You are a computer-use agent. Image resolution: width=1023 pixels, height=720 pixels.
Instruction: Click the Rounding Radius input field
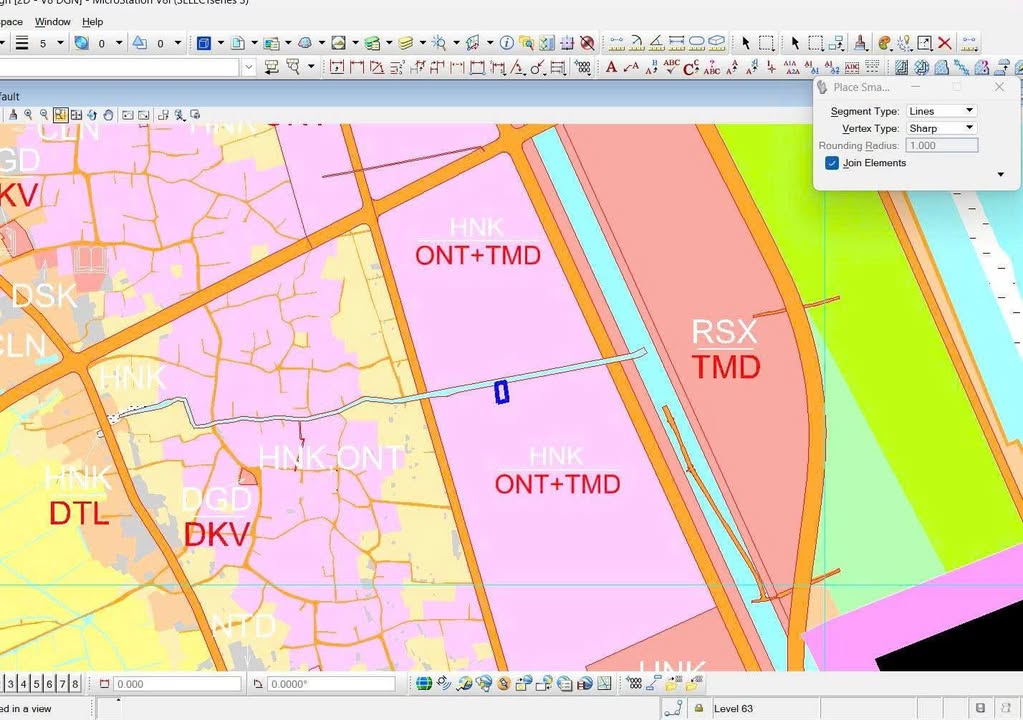point(941,145)
